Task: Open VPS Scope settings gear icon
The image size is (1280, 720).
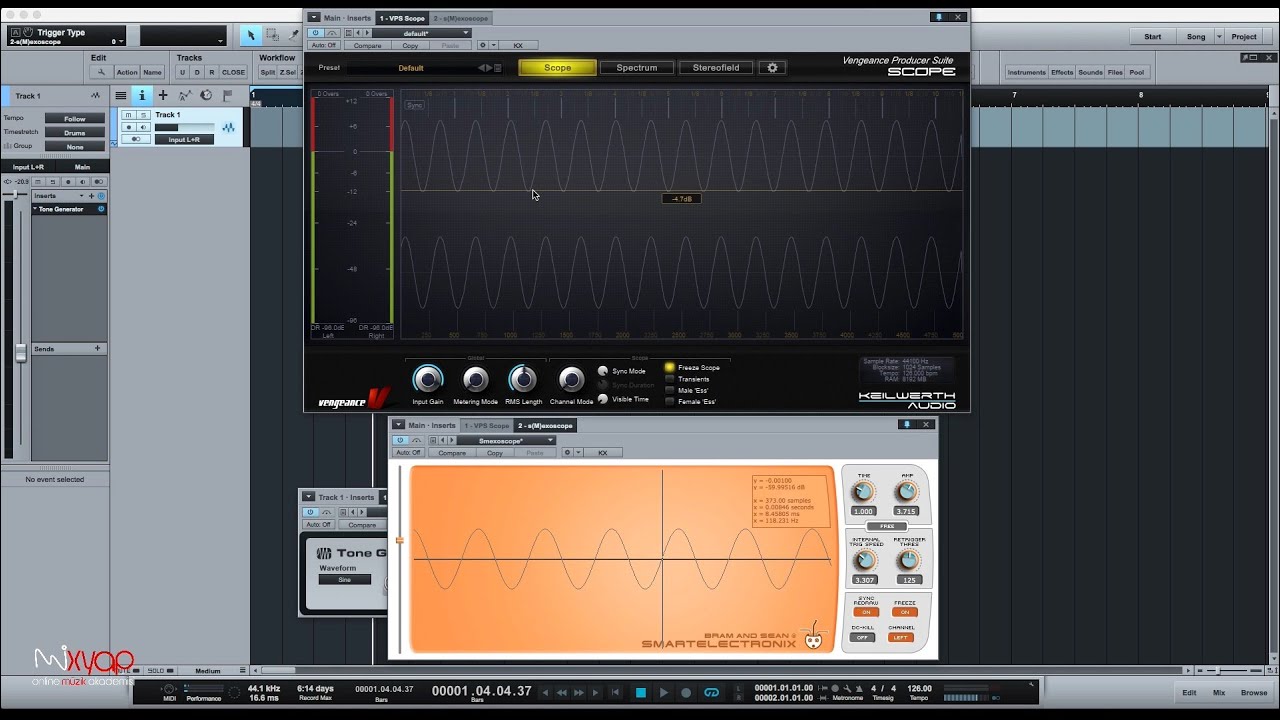Action: coord(772,68)
